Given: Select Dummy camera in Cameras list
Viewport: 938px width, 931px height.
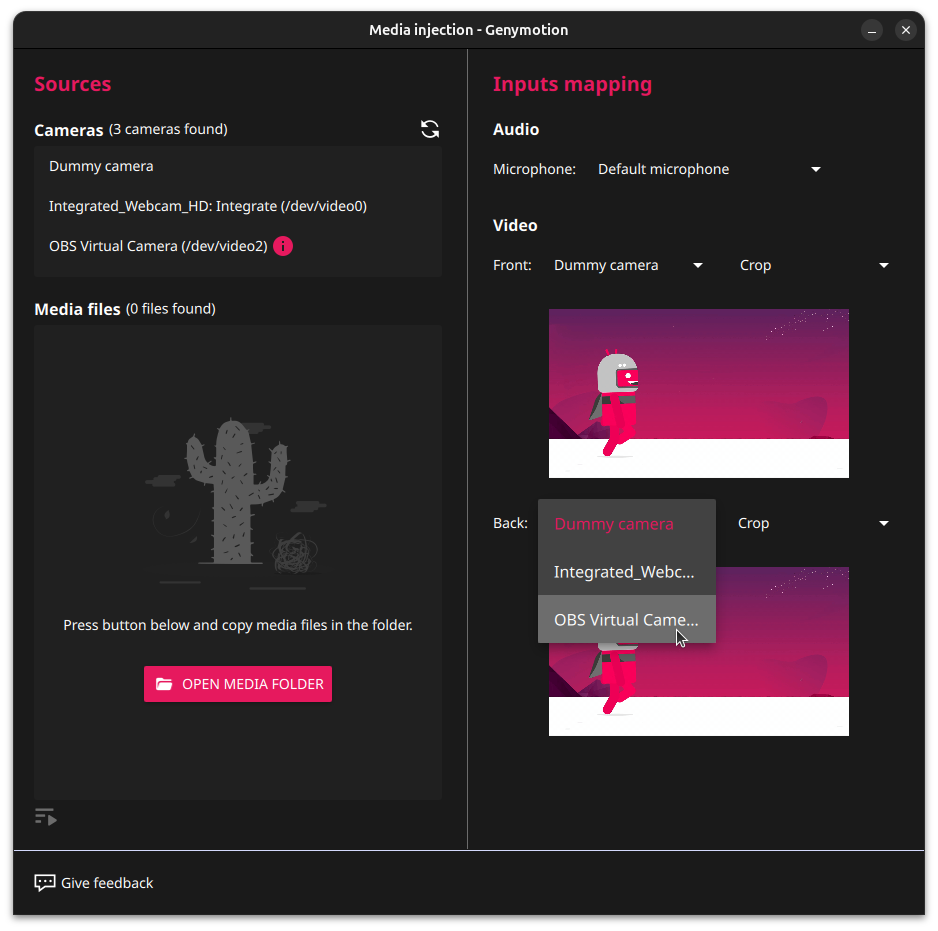Looking at the screenshot, I should 238,166.
